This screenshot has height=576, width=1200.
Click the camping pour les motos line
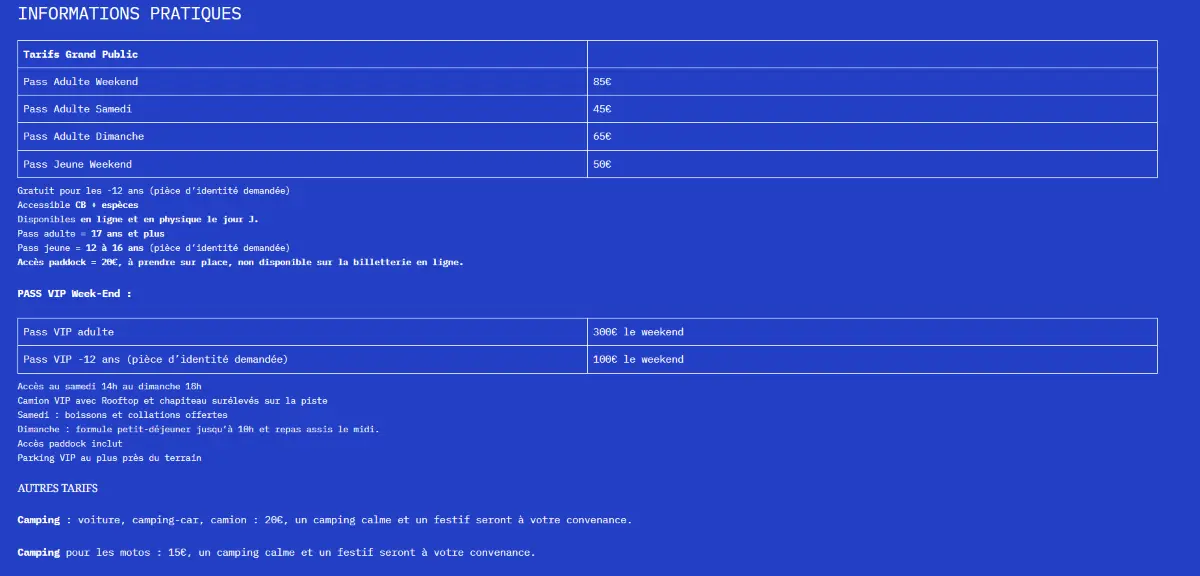point(276,553)
